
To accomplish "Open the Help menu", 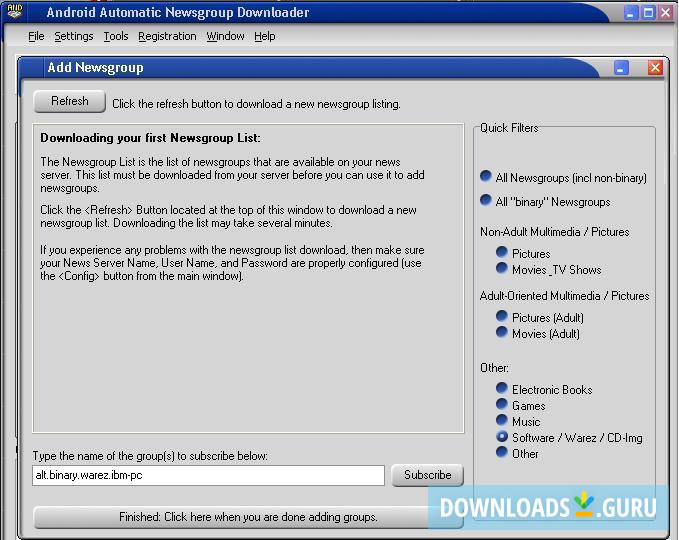I will [x=265, y=36].
